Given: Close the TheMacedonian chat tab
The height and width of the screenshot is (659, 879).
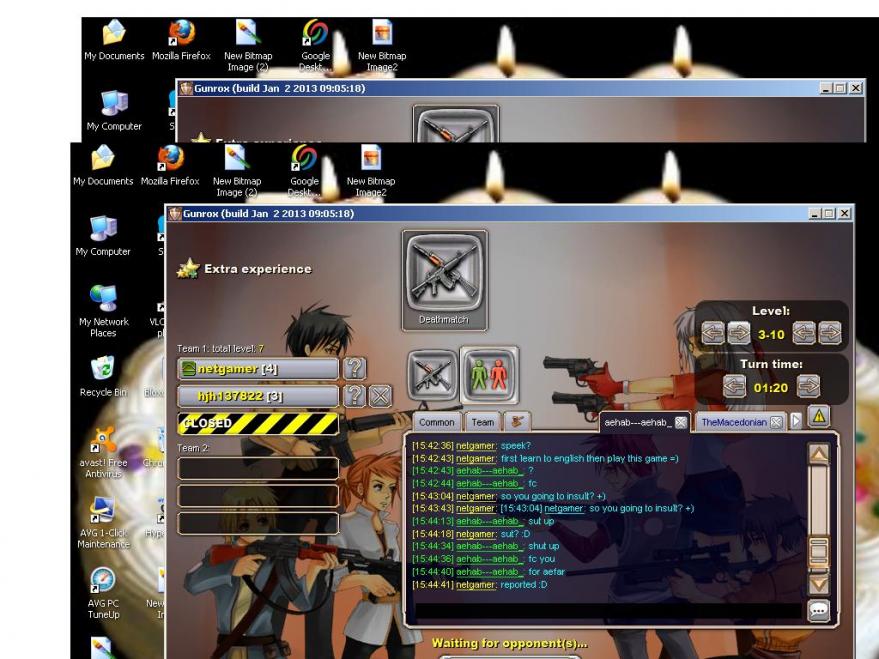Looking at the screenshot, I should 776,423.
